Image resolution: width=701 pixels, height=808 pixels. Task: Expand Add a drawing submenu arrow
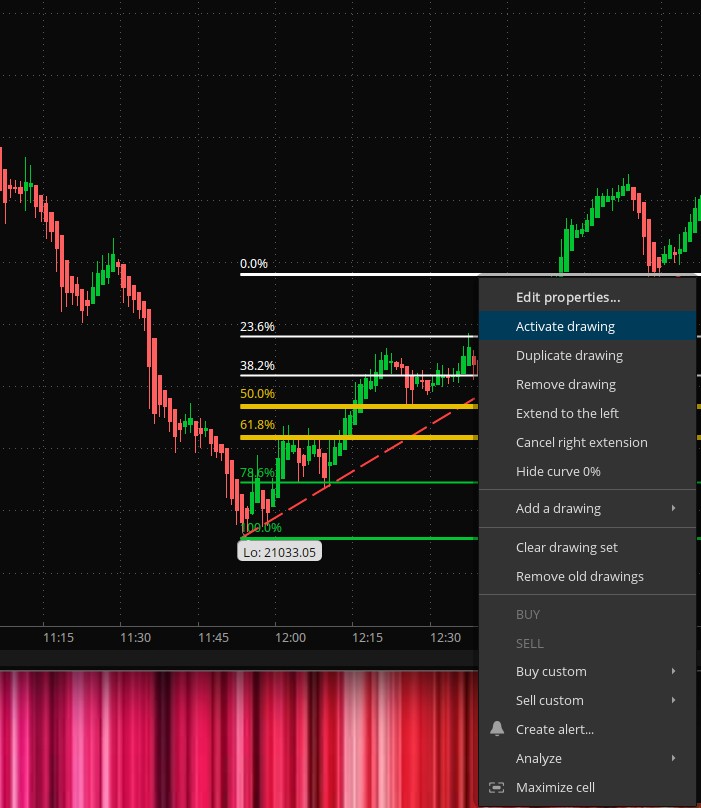click(x=674, y=509)
